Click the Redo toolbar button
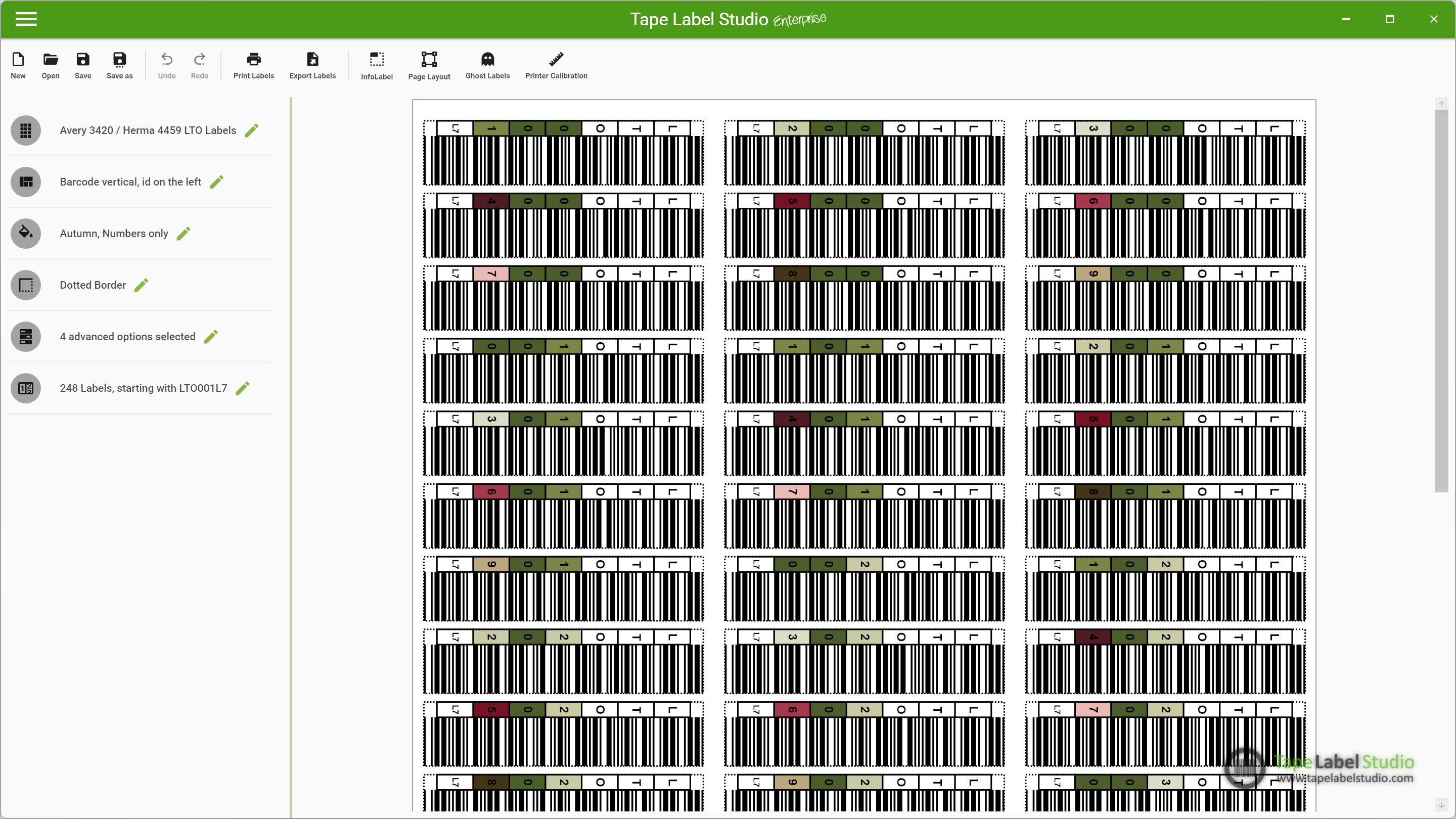Image resolution: width=1456 pixels, height=819 pixels. (200, 65)
